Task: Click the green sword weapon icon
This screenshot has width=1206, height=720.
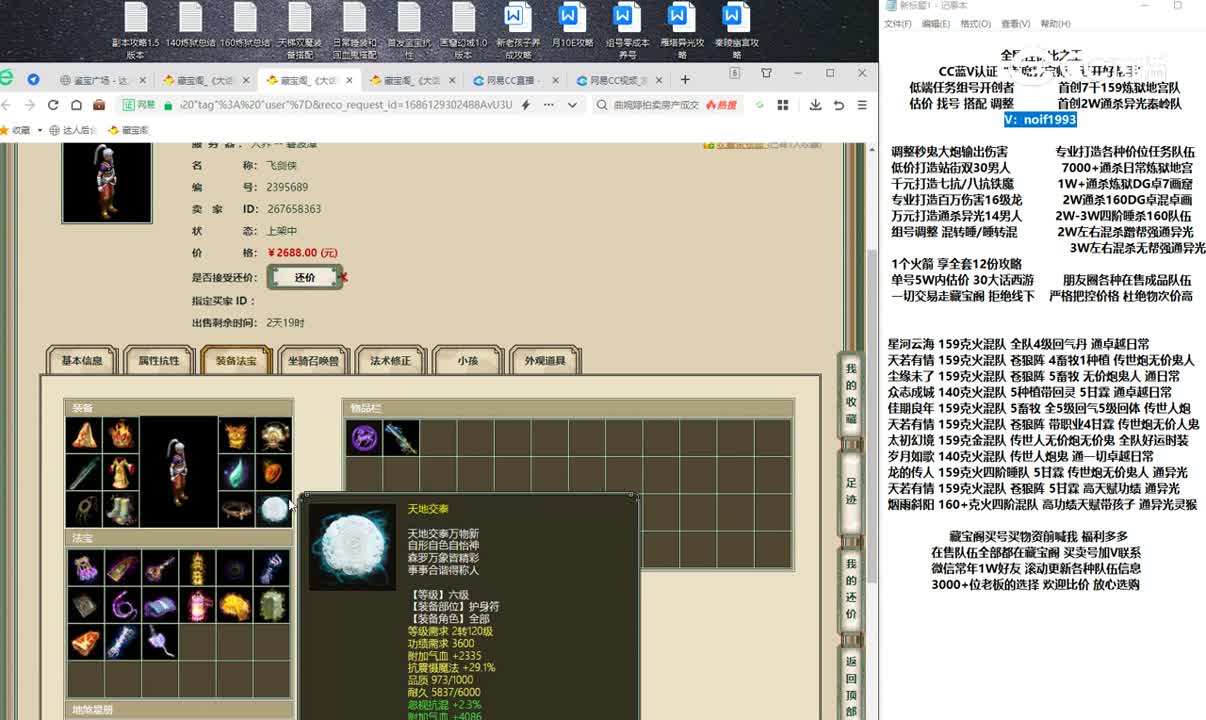Action: (85, 472)
